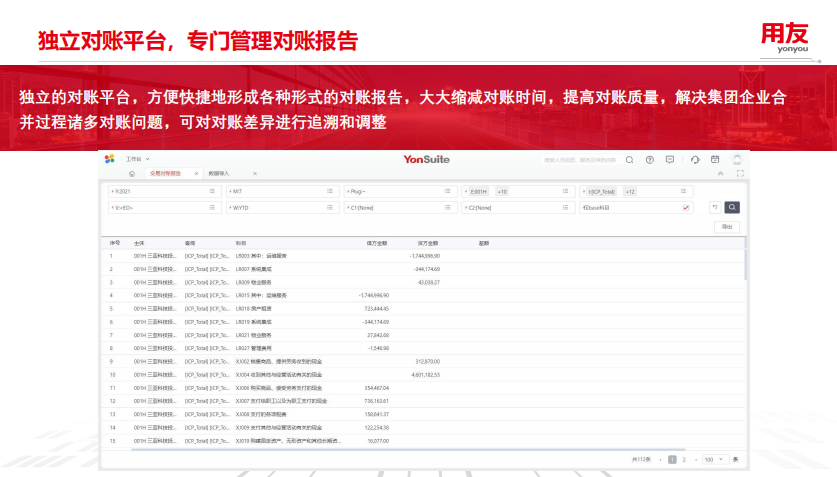Select row LR009 物业服务
Image resolution: width=837 pixels, height=477 pixels.
[423, 282]
